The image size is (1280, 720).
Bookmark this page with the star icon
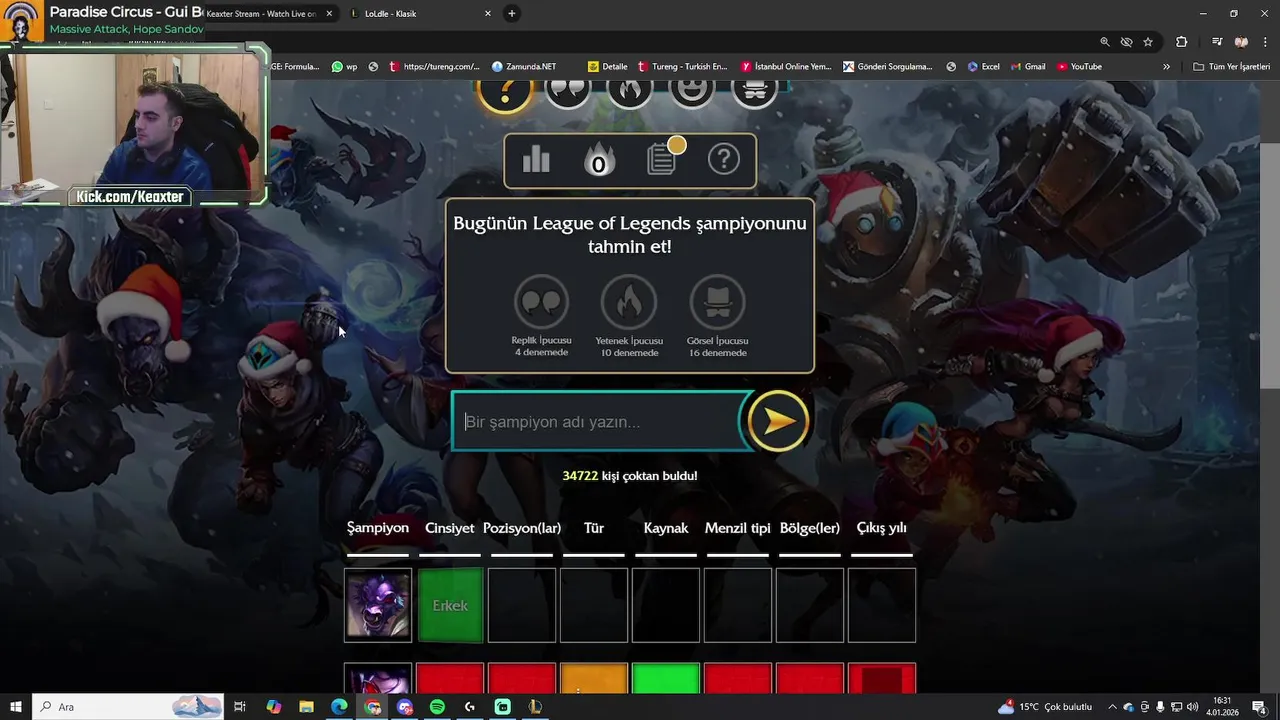[1148, 42]
